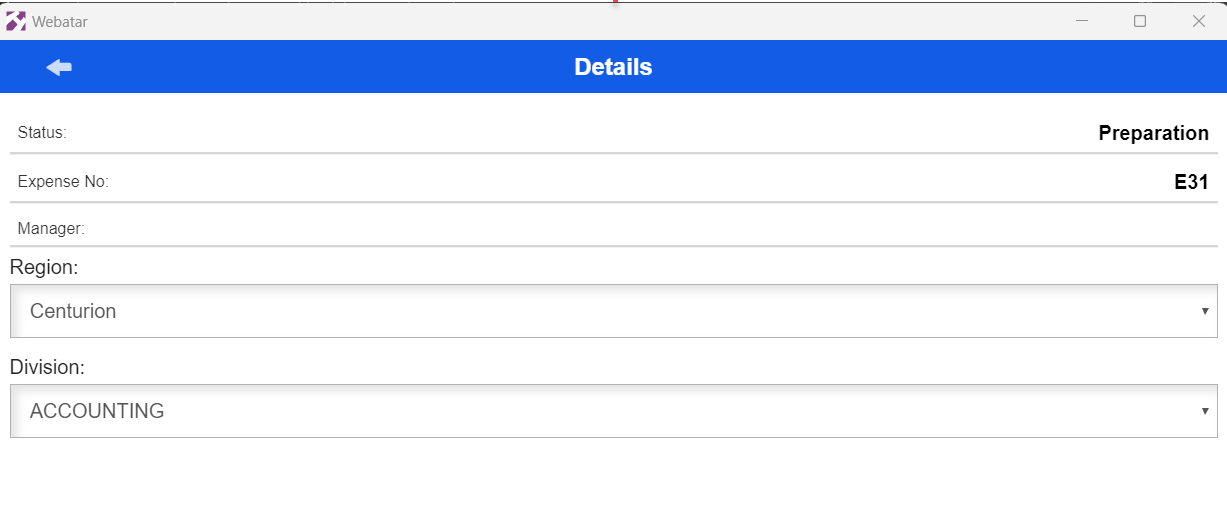Minimize the Webatar window
Viewport: 1227px width, 509px height.
pyautogui.click(x=1081, y=21)
